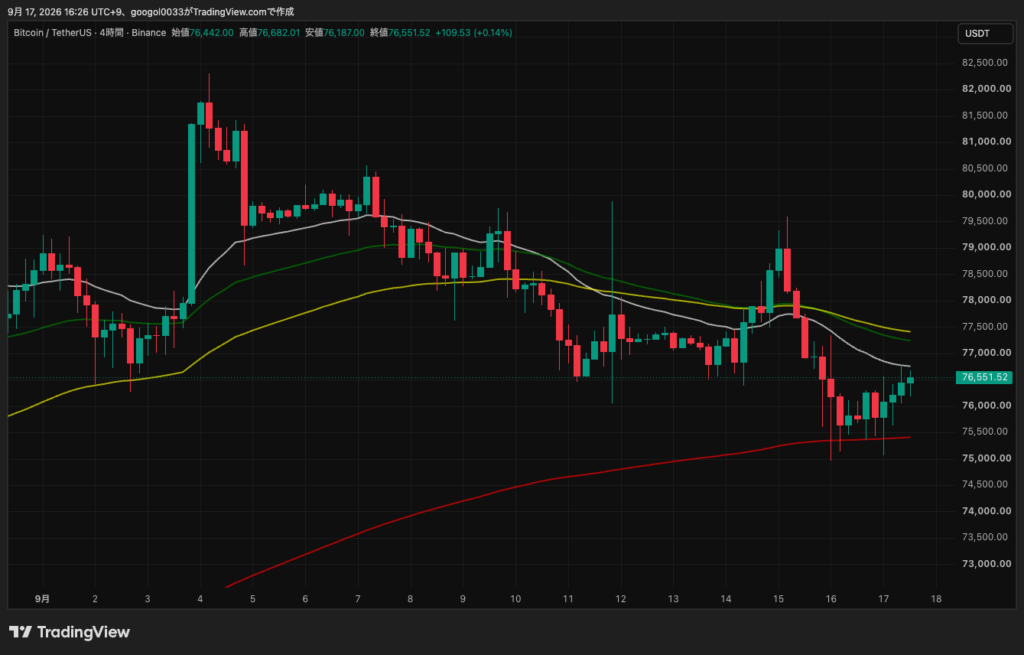The width and height of the screenshot is (1024, 655).
Task: Click the 始値 open value 76,442.00
Action: pos(212,33)
